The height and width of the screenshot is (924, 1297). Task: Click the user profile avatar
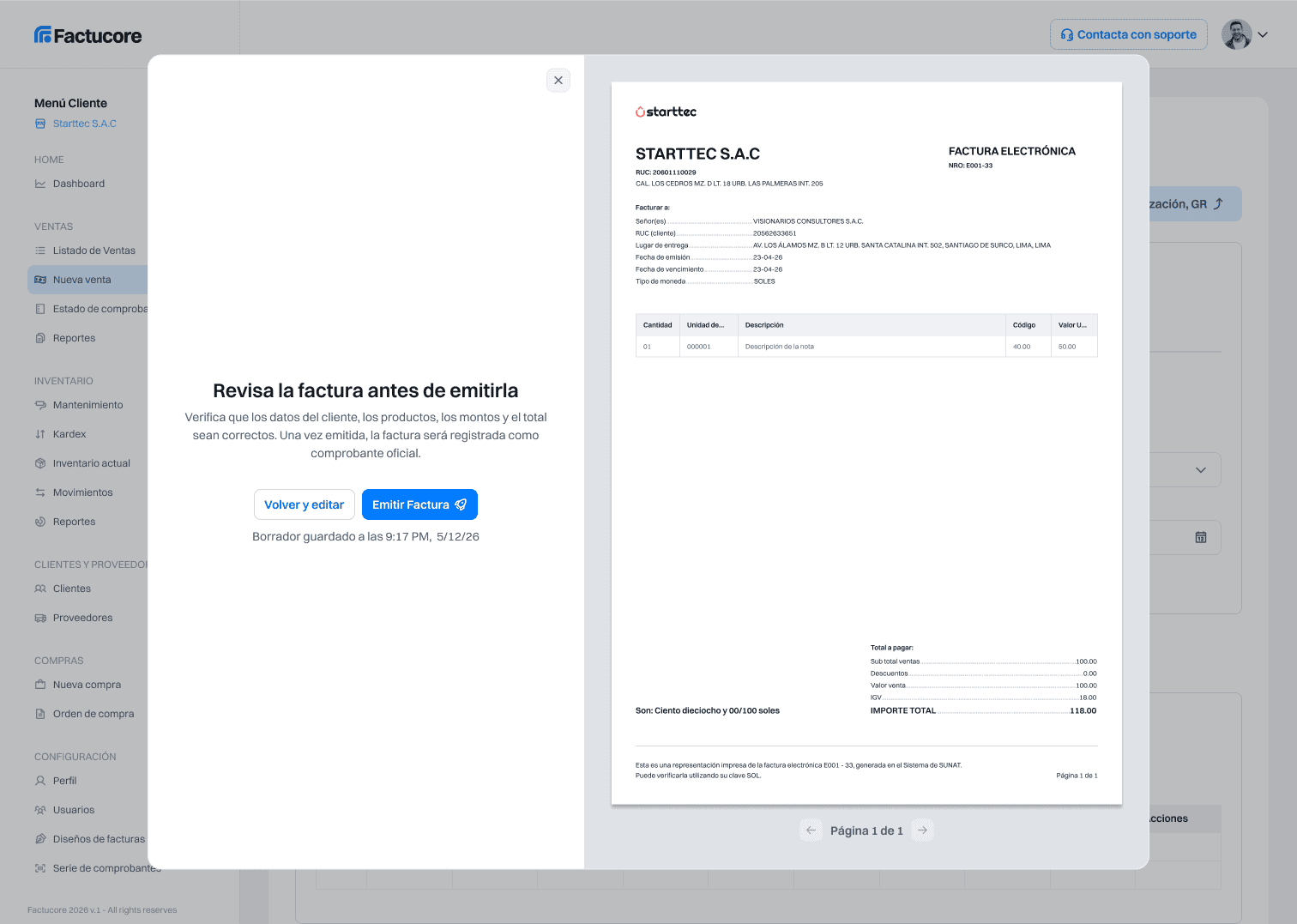coord(1236,34)
